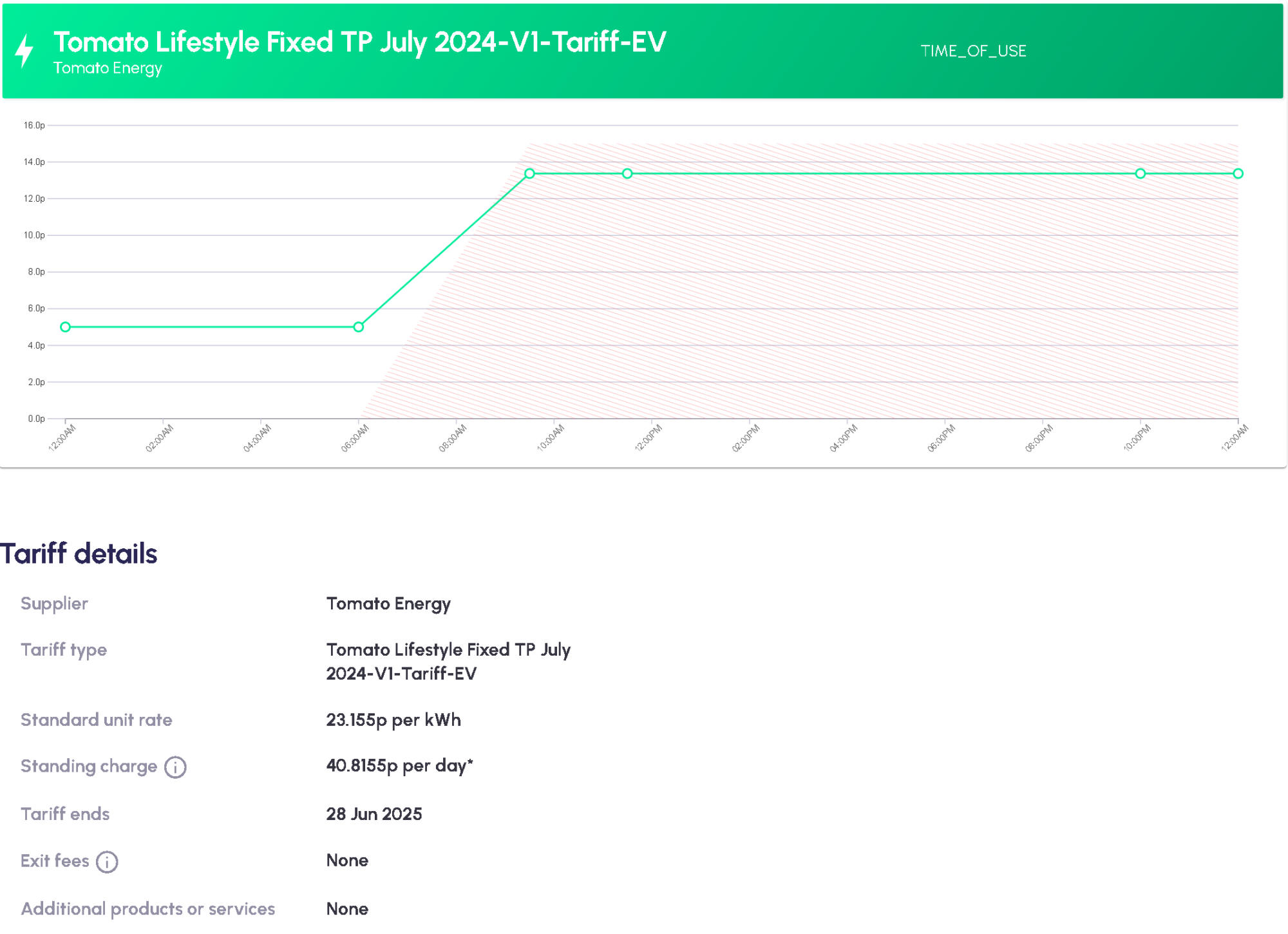1288x934 pixels.
Task: Click the 02:00PM x-axis label
Action: [x=746, y=438]
